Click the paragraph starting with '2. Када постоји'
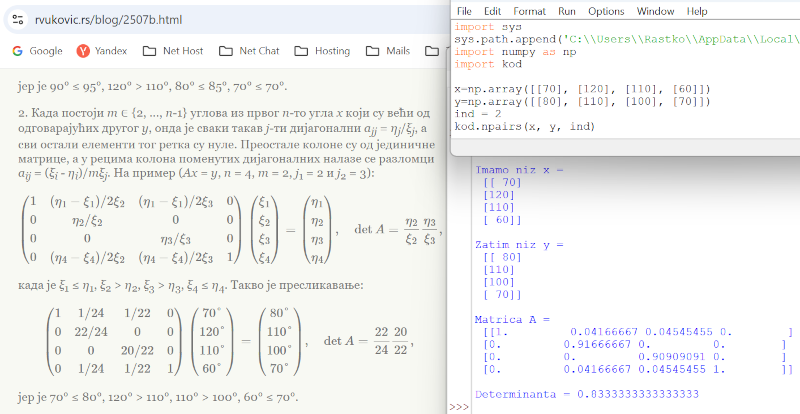 pyautogui.click(x=226, y=141)
